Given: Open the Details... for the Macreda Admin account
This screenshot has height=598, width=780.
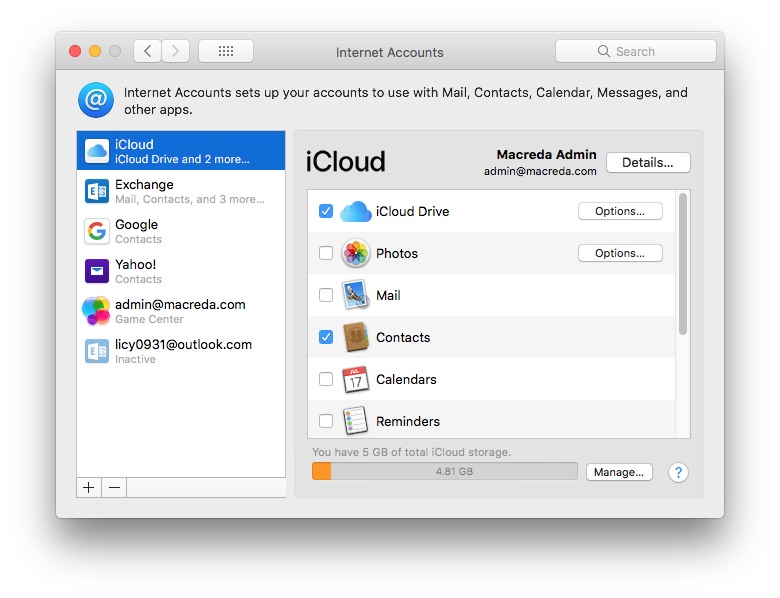Looking at the screenshot, I should coord(648,163).
